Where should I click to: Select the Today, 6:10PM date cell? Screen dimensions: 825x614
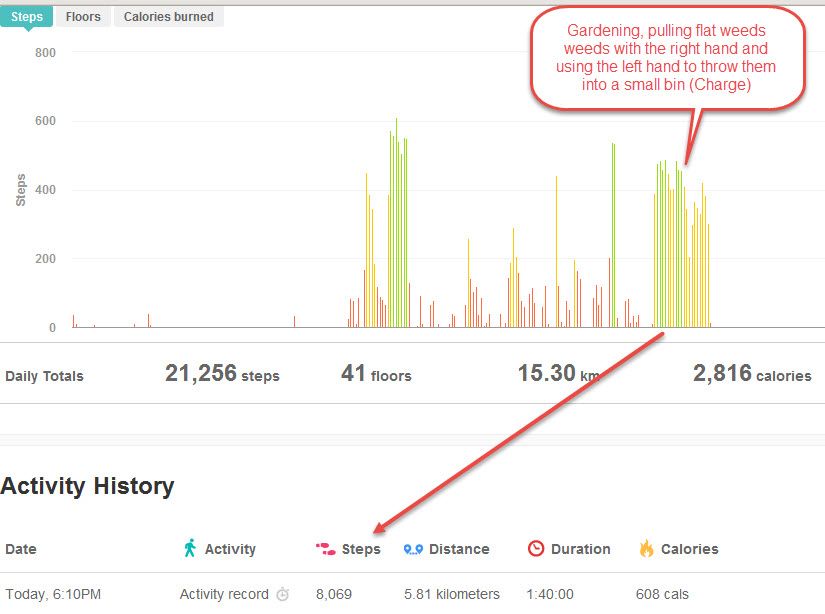point(53,594)
